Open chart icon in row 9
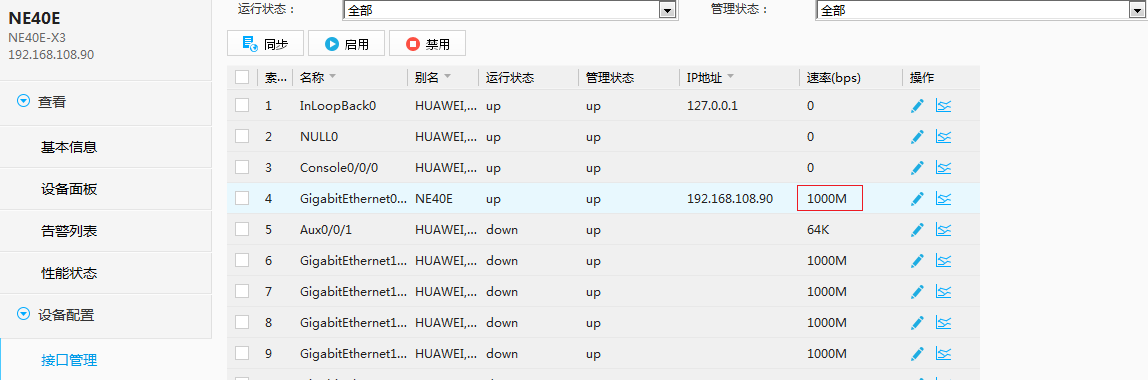 [x=943, y=354]
